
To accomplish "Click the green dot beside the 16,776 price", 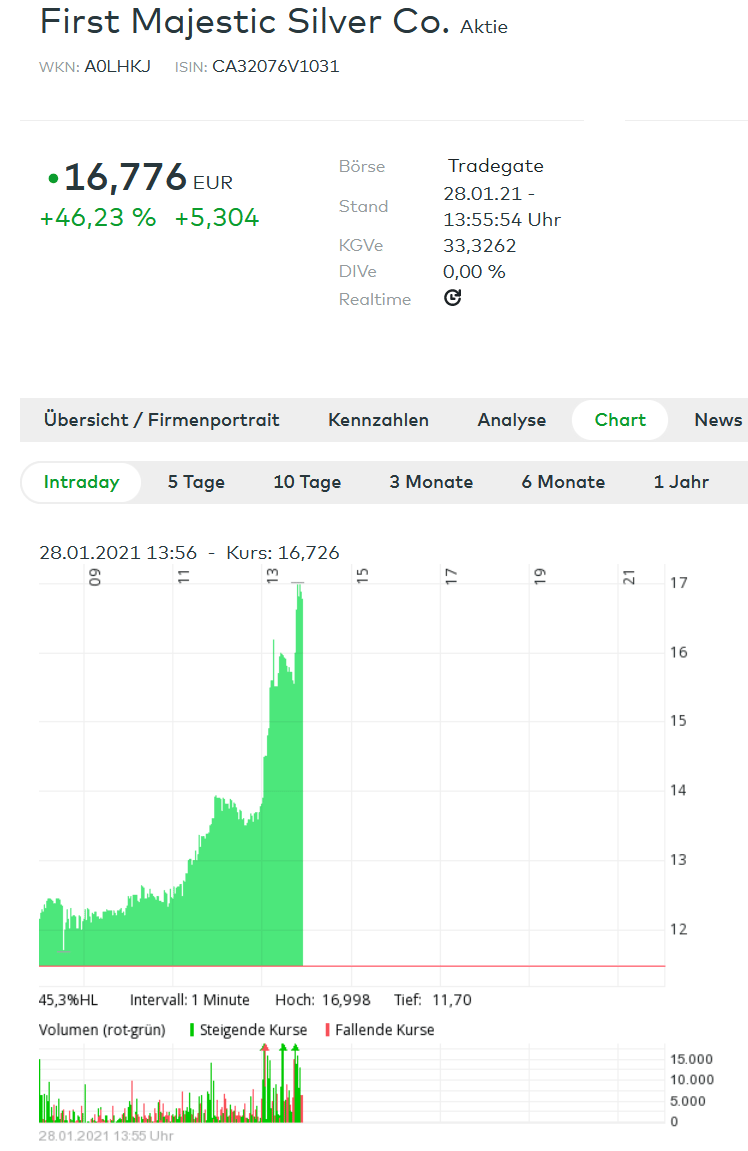I will 53,179.
